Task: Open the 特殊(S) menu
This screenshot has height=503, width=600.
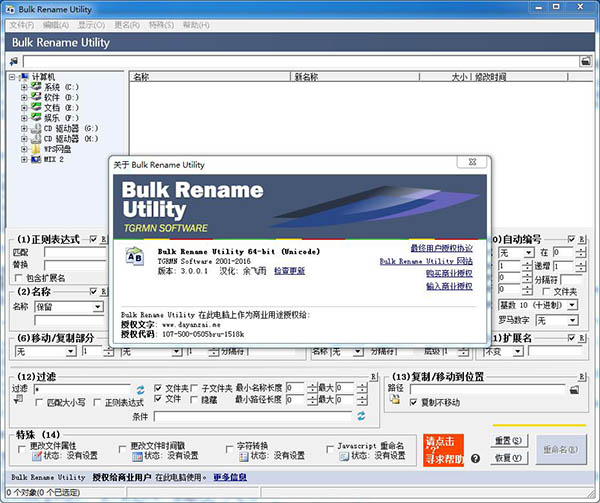Action: [x=161, y=25]
